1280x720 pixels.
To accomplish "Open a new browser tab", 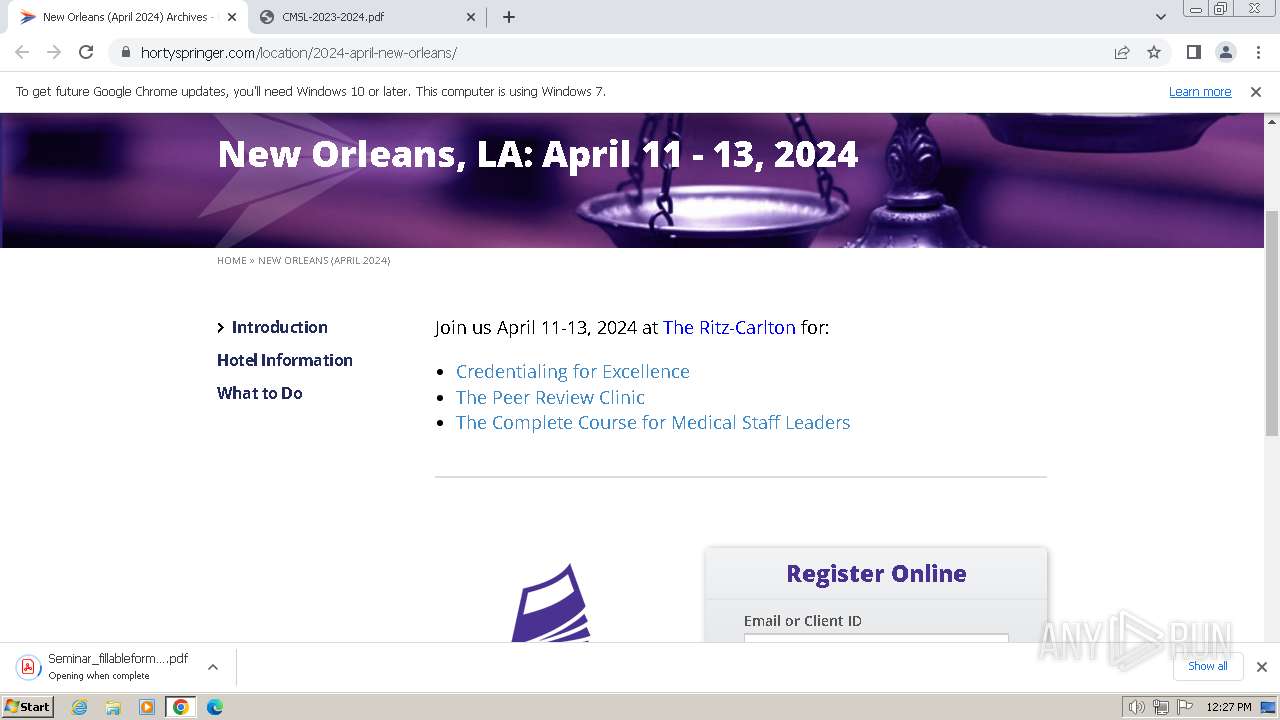I will (509, 17).
